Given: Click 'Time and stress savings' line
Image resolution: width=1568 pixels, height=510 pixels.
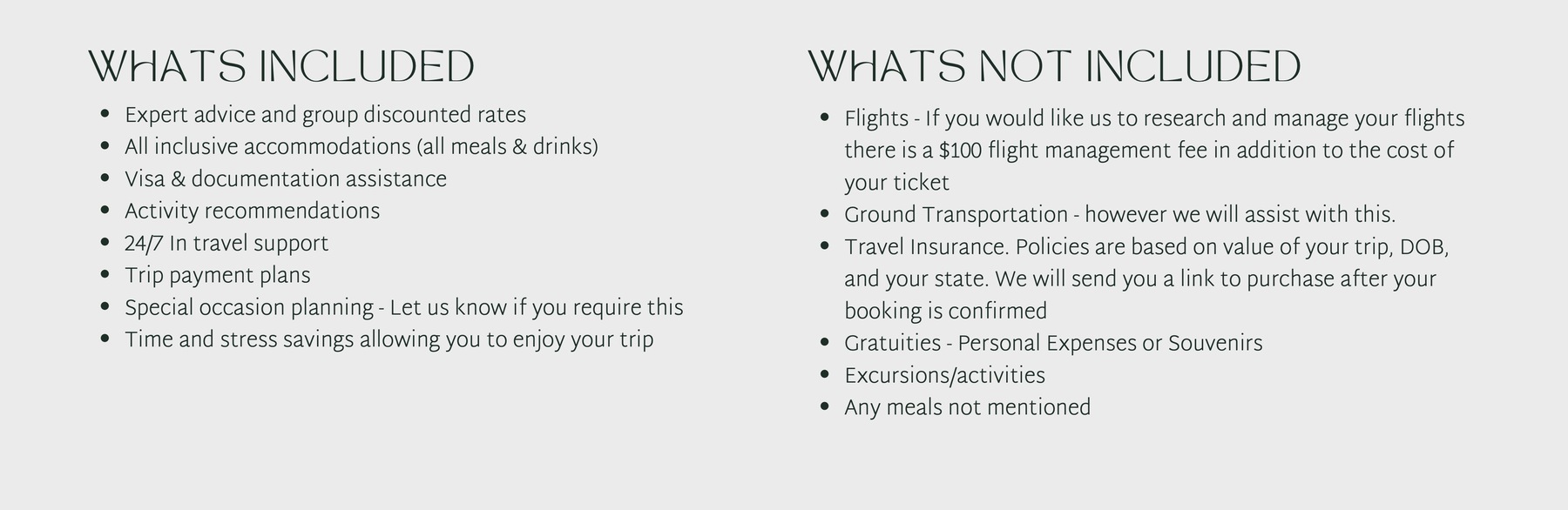Looking at the screenshot, I should (389, 340).
